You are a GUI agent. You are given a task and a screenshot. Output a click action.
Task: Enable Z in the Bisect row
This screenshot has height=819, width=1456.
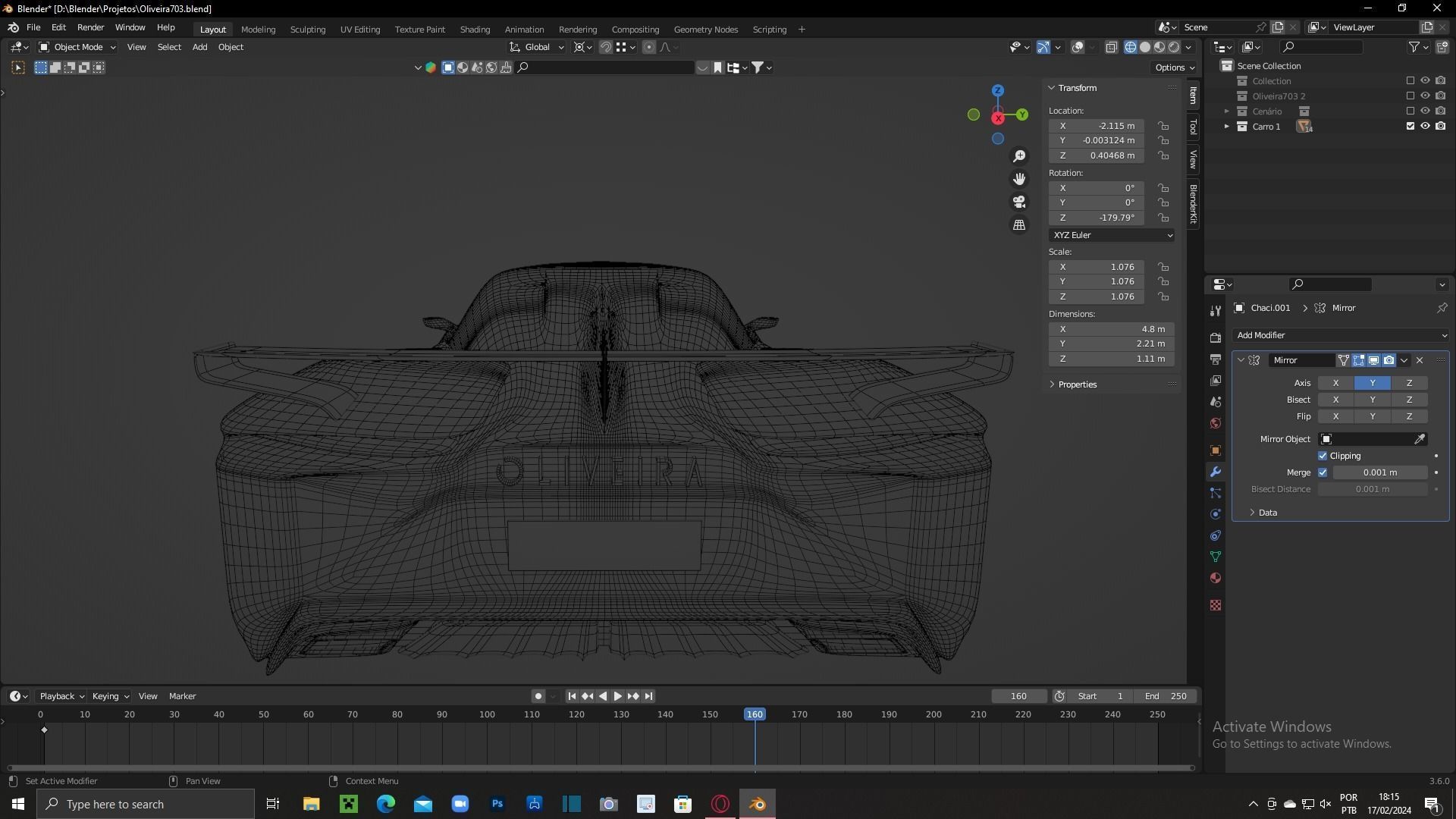coord(1409,400)
